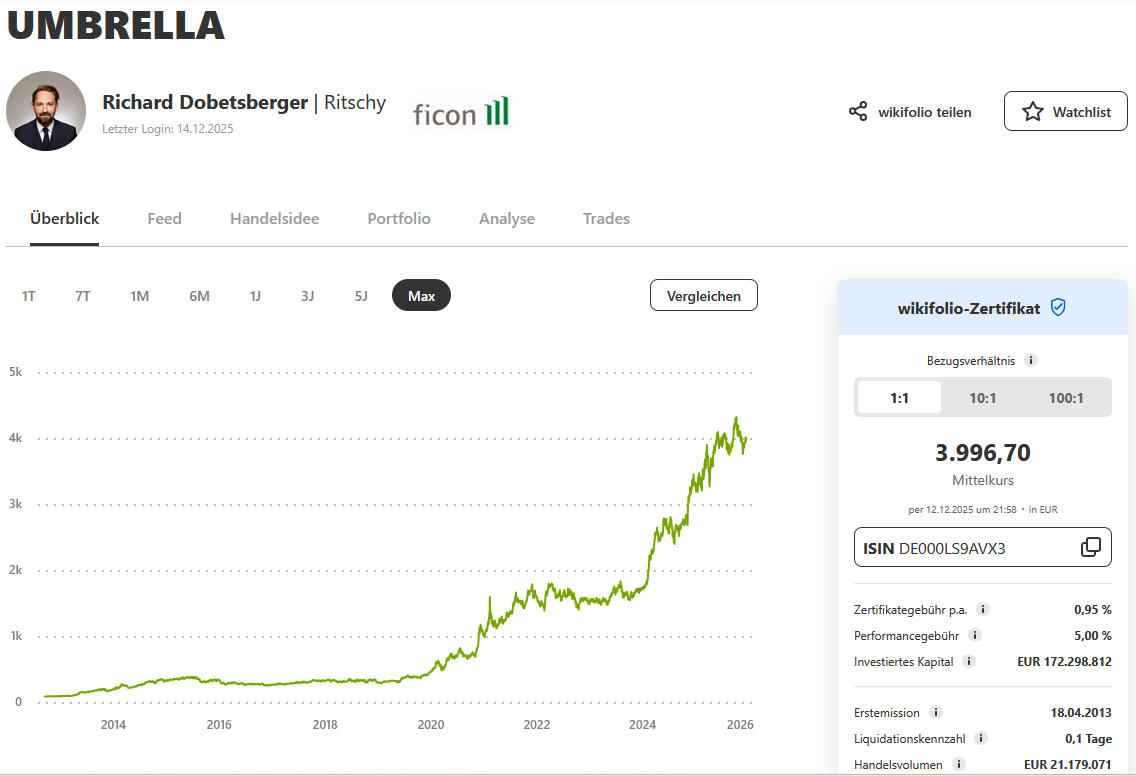1136x776 pixels.
Task: Open Richard Dobetsberger's profile link
Action: [205, 102]
